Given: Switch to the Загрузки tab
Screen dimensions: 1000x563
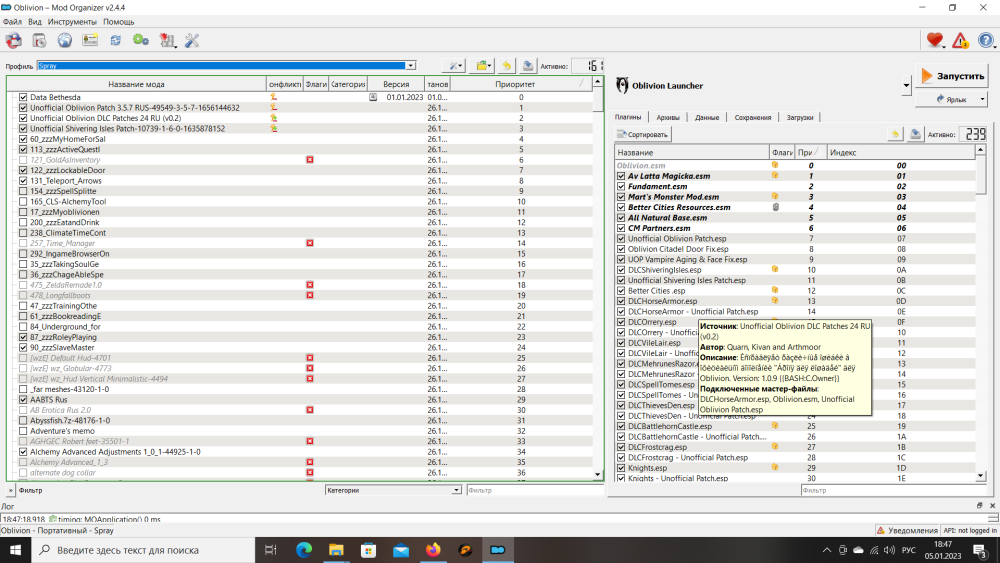Looking at the screenshot, I should point(800,117).
